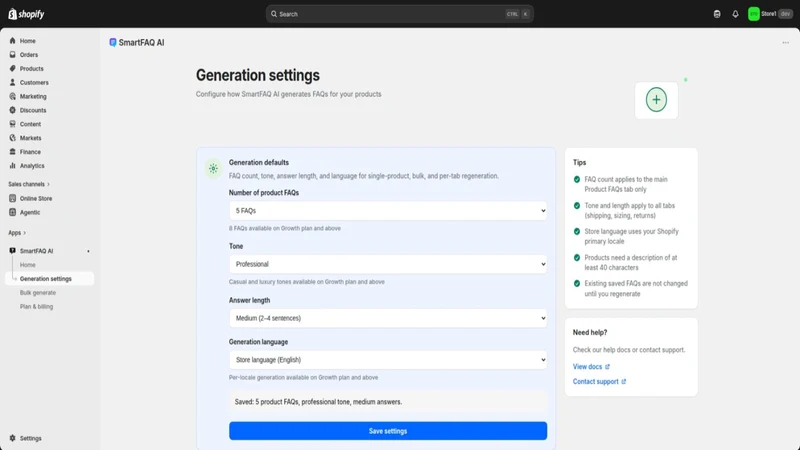Click the Analytics bar chart icon
This screenshot has height=450, width=800.
13,166
